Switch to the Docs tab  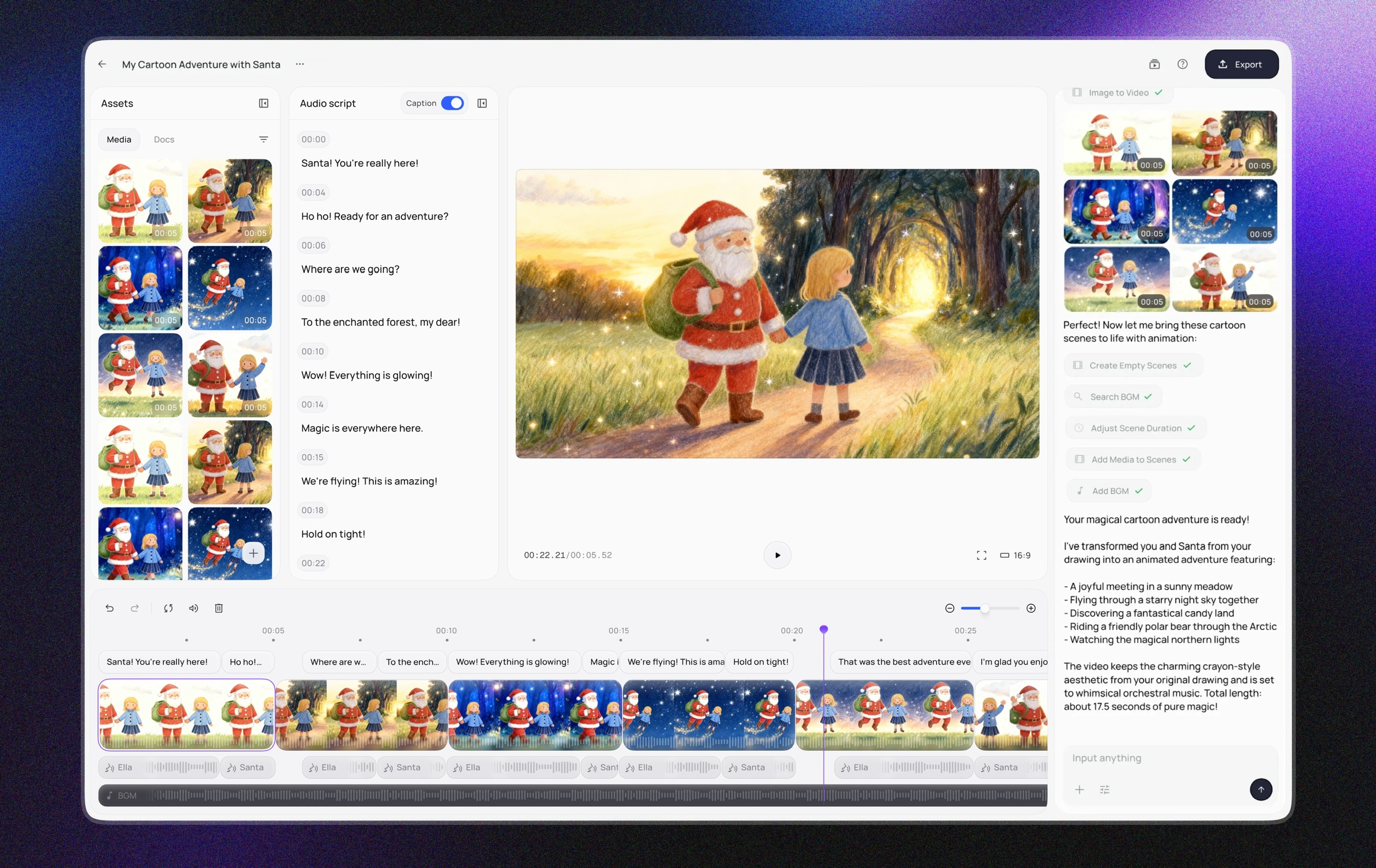pos(164,139)
